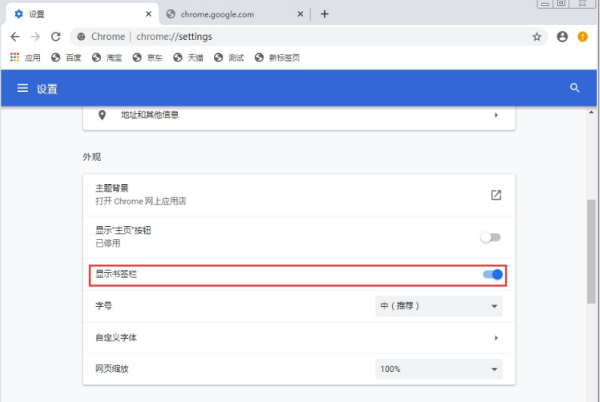
Task: Turn off the 显示书签栏 toggle
Action: [x=493, y=274]
